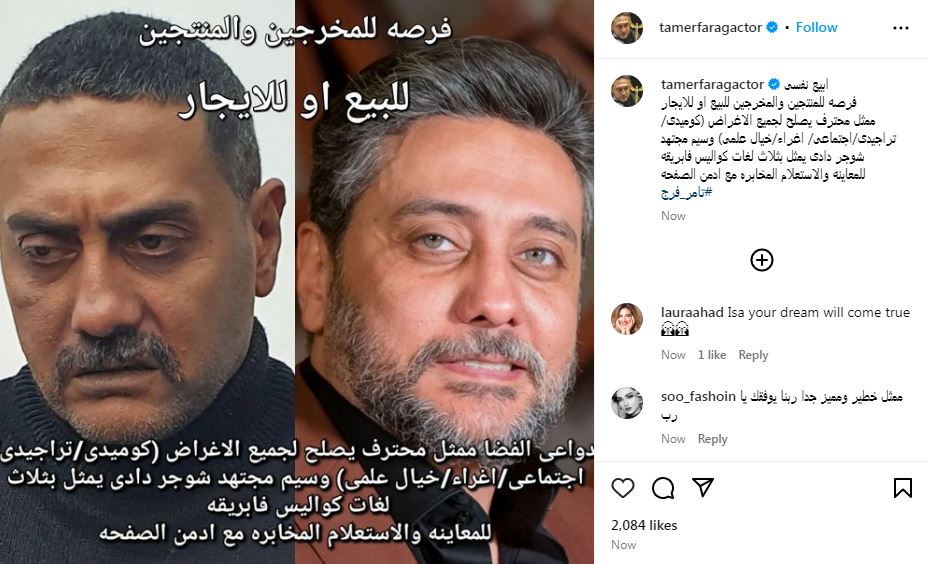View the 1 like on lauraahad's comment
This screenshot has width=928, height=564.
coord(712,354)
